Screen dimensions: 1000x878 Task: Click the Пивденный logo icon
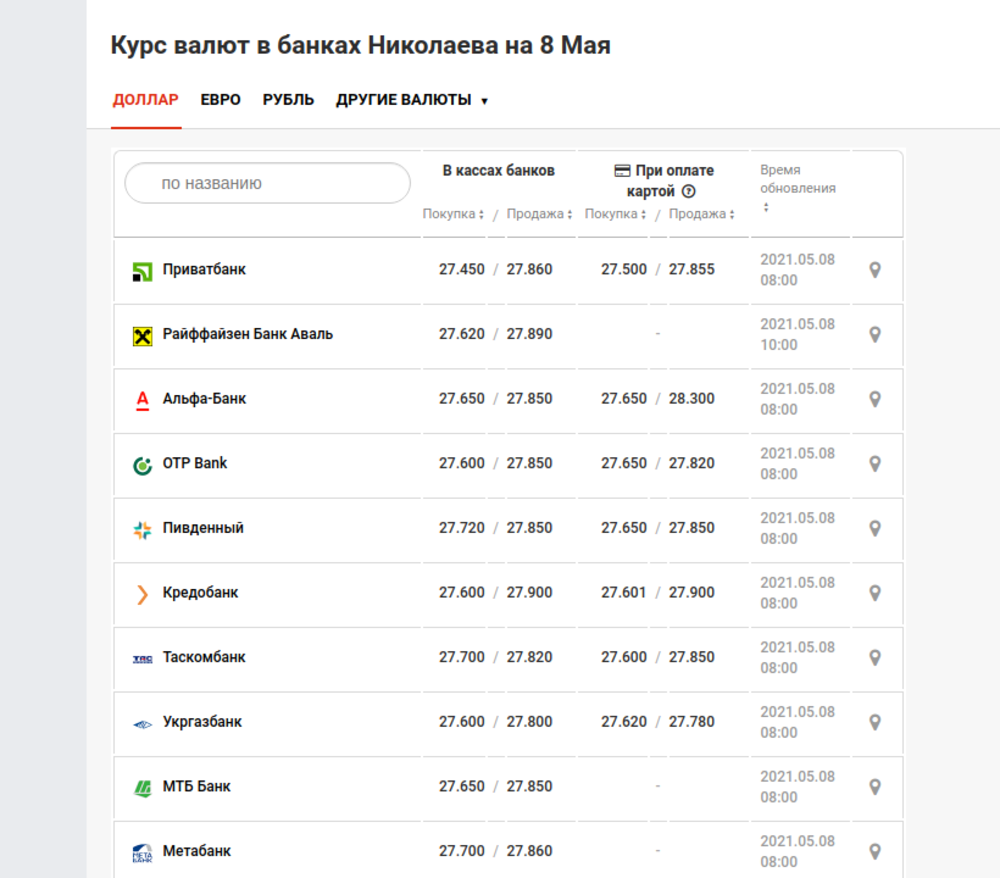point(142,530)
